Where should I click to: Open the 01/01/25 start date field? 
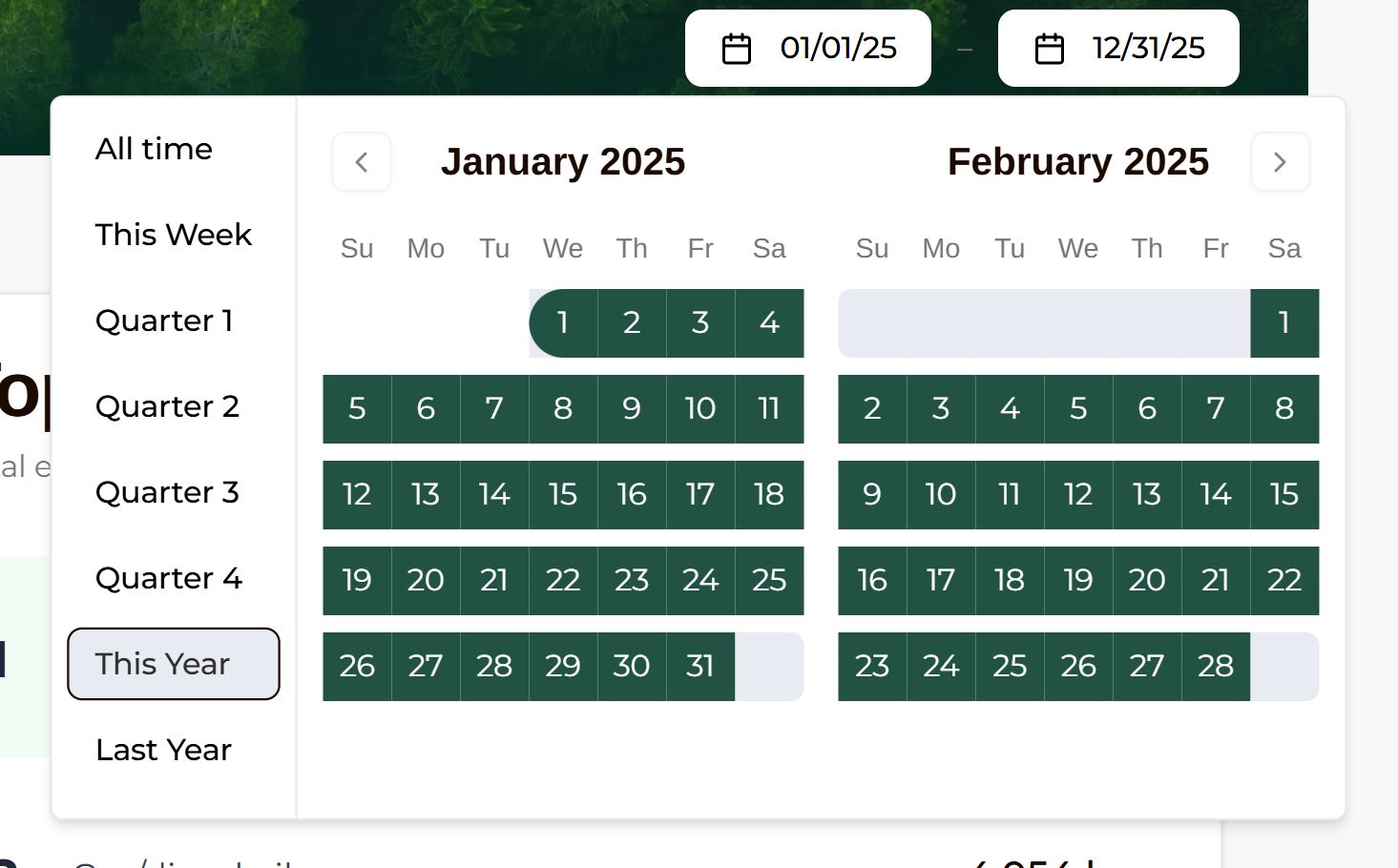coord(838,48)
